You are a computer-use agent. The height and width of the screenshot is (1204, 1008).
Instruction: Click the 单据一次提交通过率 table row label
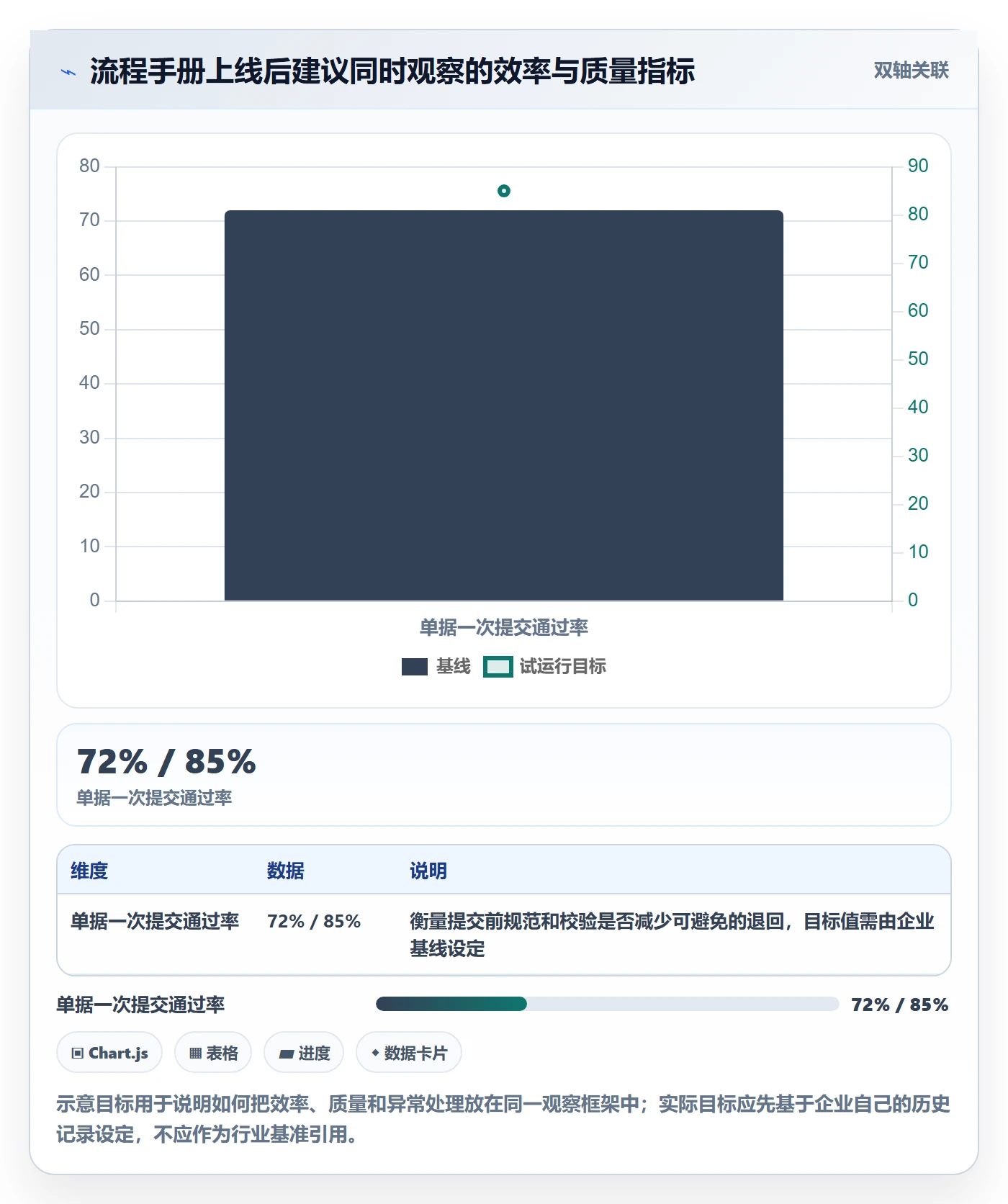tap(155, 922)
